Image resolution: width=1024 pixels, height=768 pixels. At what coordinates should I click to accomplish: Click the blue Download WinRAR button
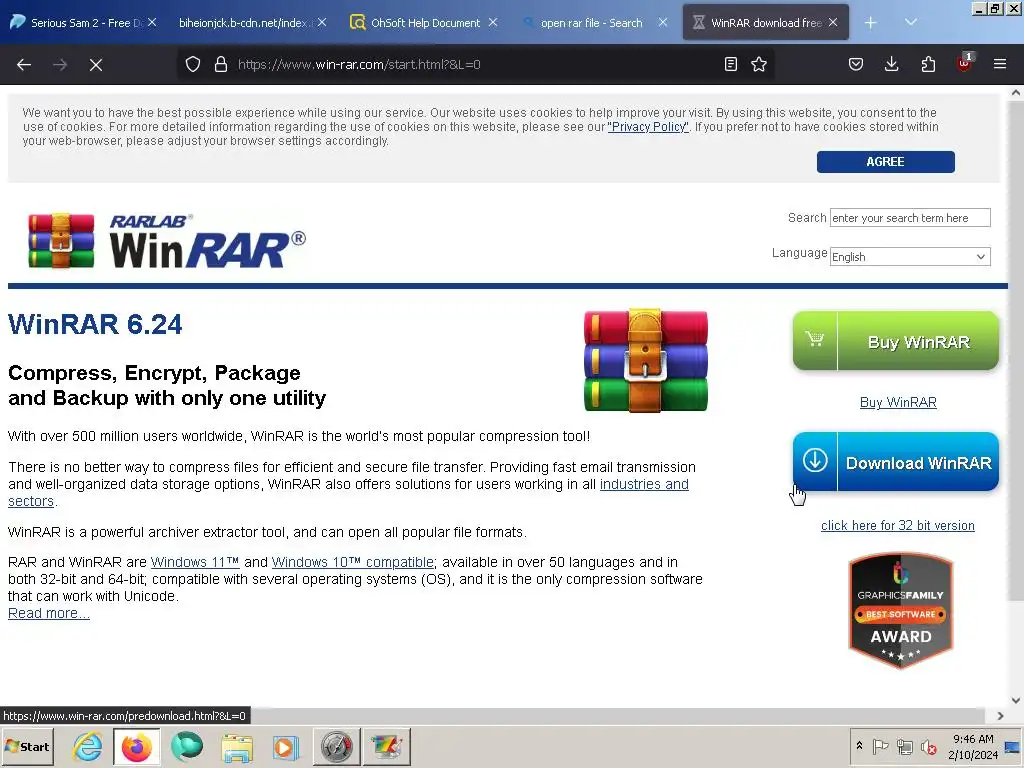coord(895,462)
